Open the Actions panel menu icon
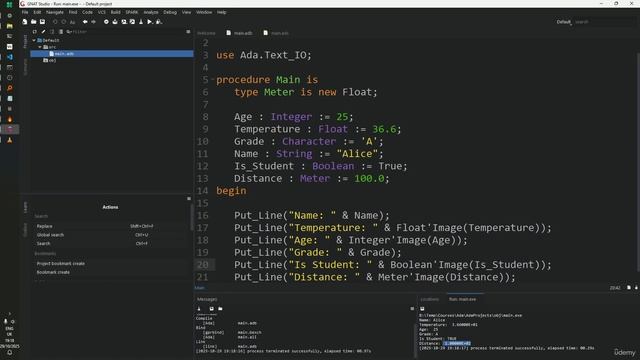Image resolution: width=640 pixels, height=360 pixels. click(189, 198)
